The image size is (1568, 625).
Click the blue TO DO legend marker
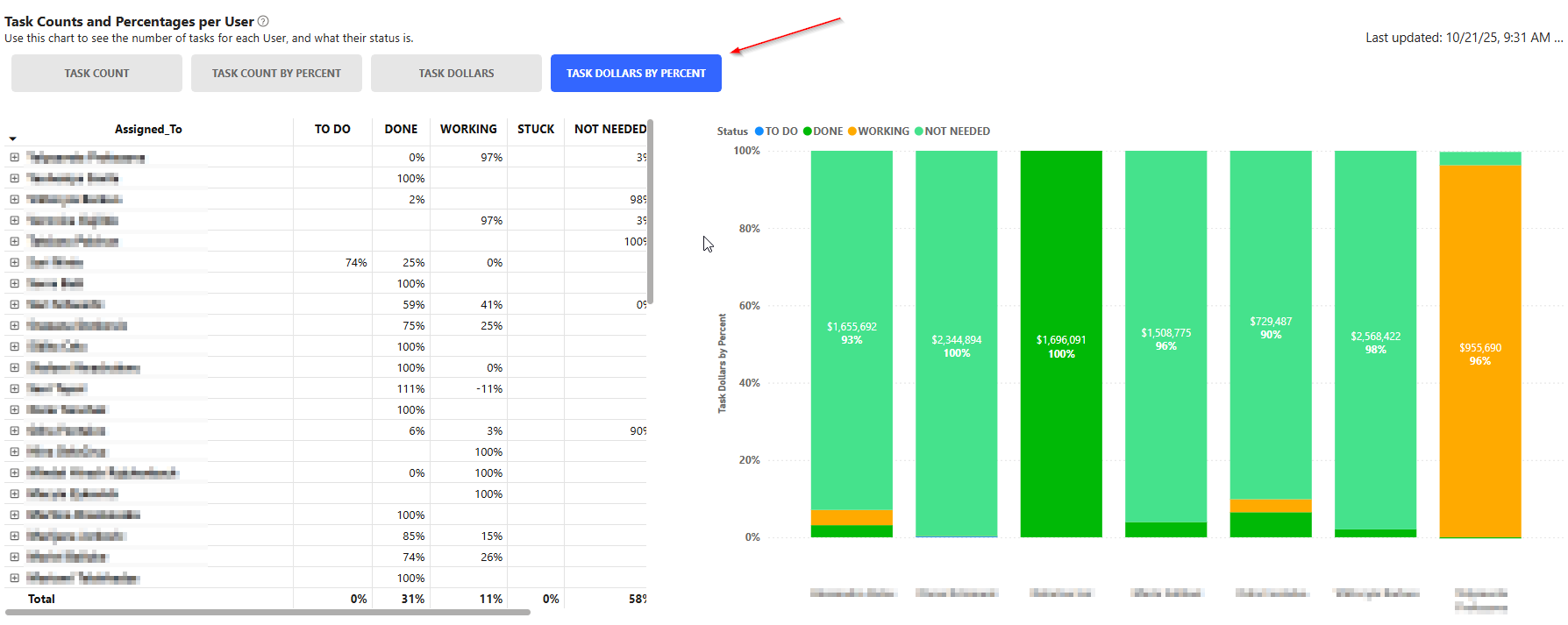tap(759, 131)
